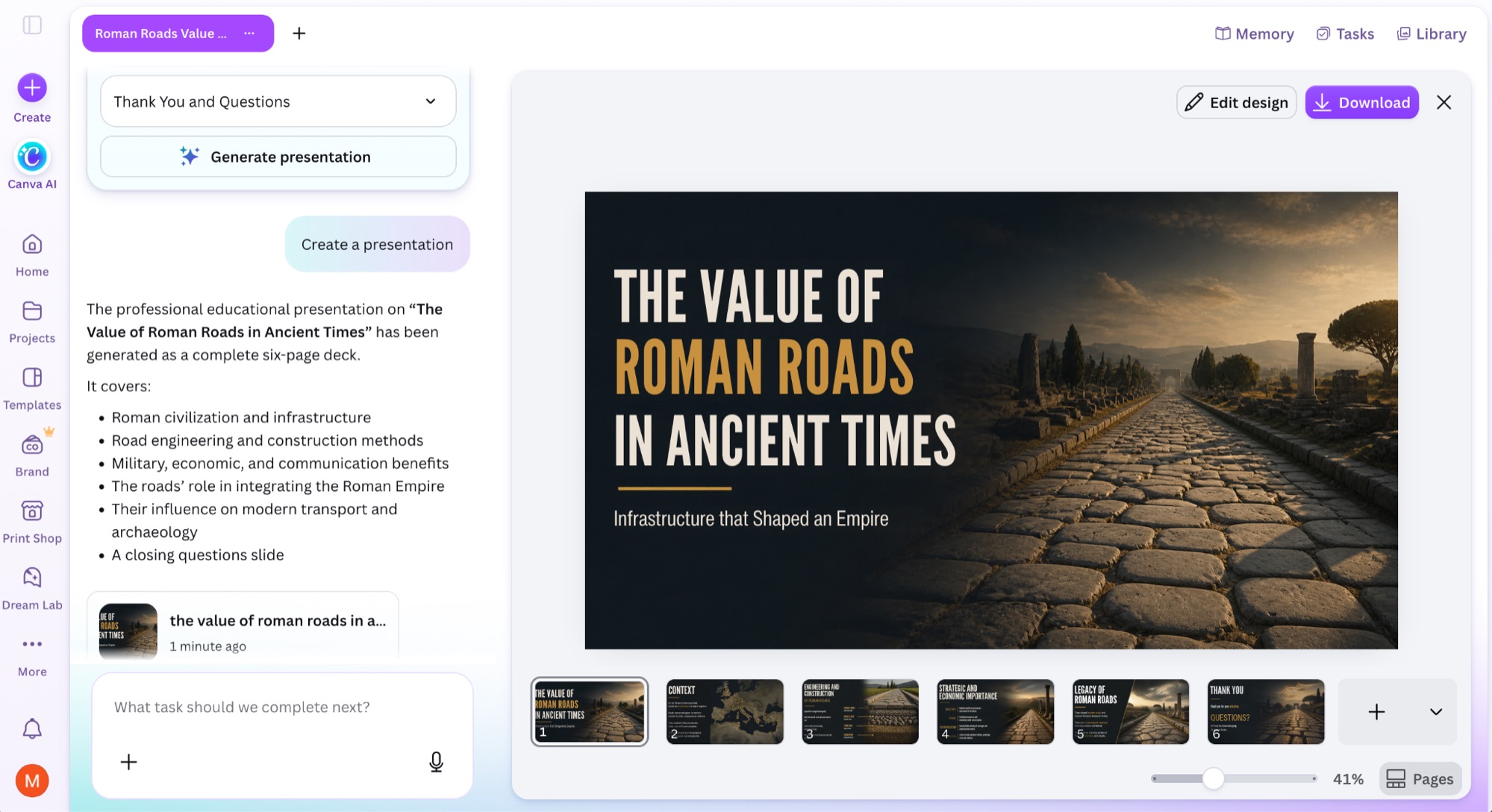
Task: Click the 'Create a presentation' message bubble
Action: (x=377, y=244)
